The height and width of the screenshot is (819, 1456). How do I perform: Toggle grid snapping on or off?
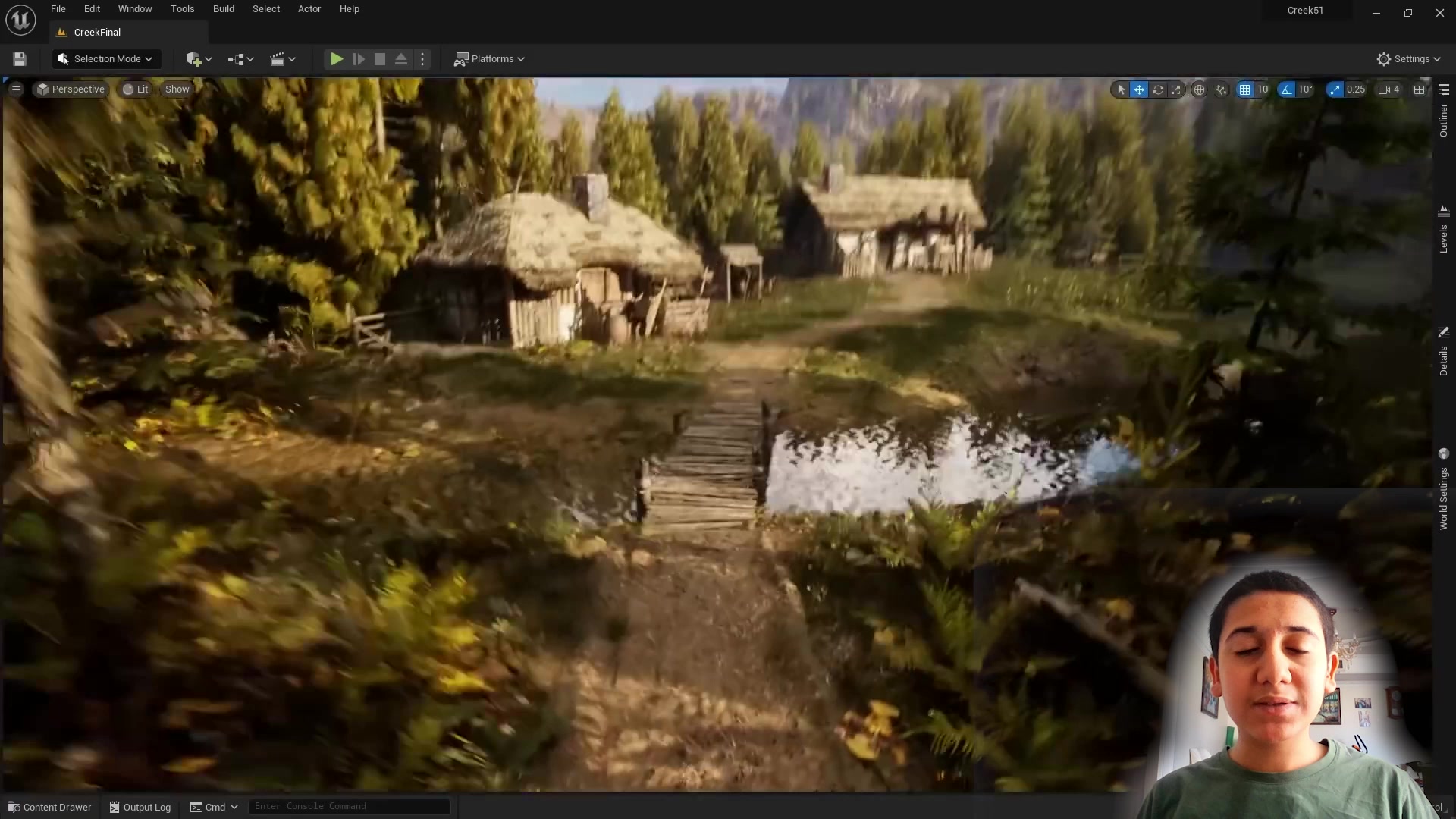coord(1244,89)
